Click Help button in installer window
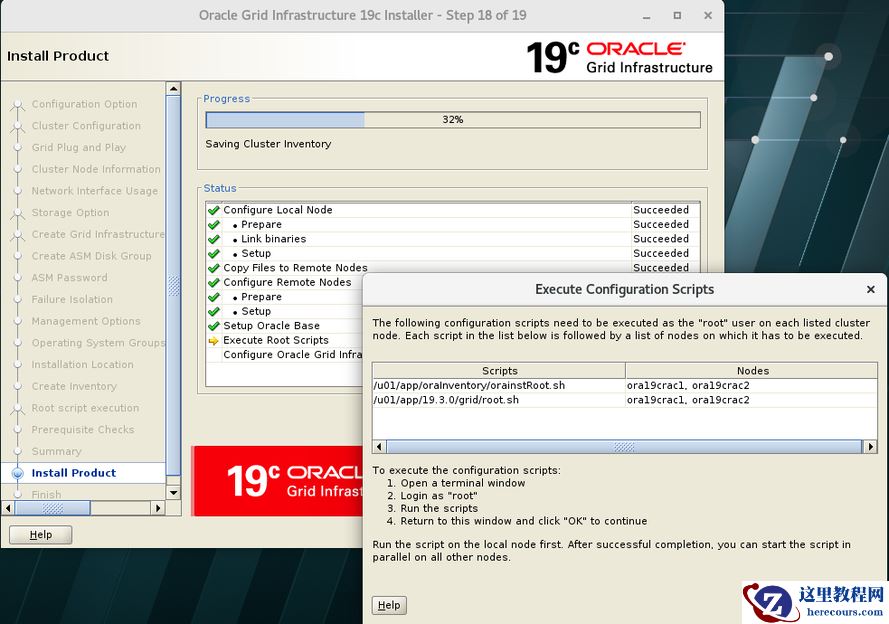The width and height of the screenshot is (889, 624). pos(41,534)
